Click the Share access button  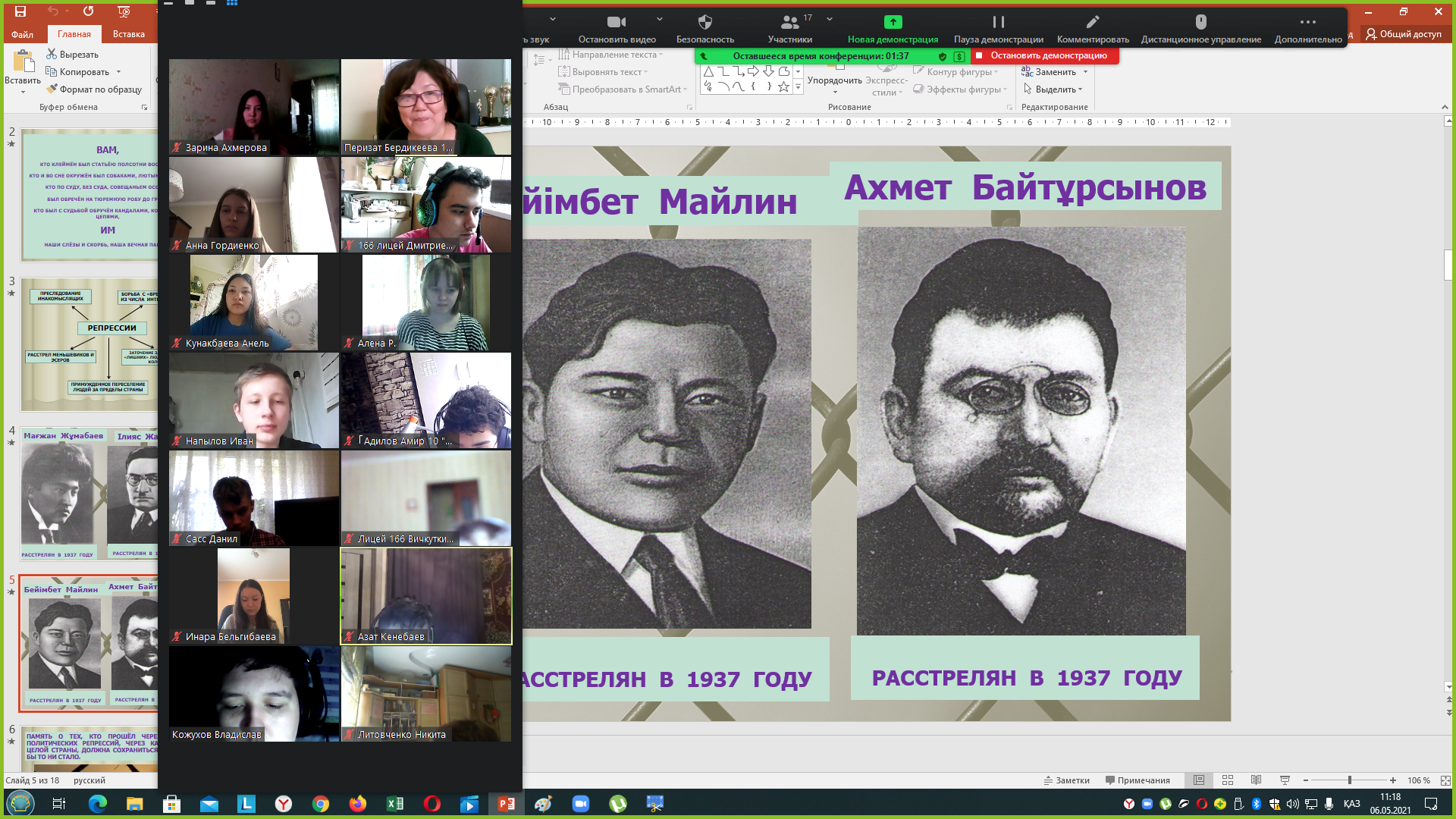click(x=1404, y=34)
